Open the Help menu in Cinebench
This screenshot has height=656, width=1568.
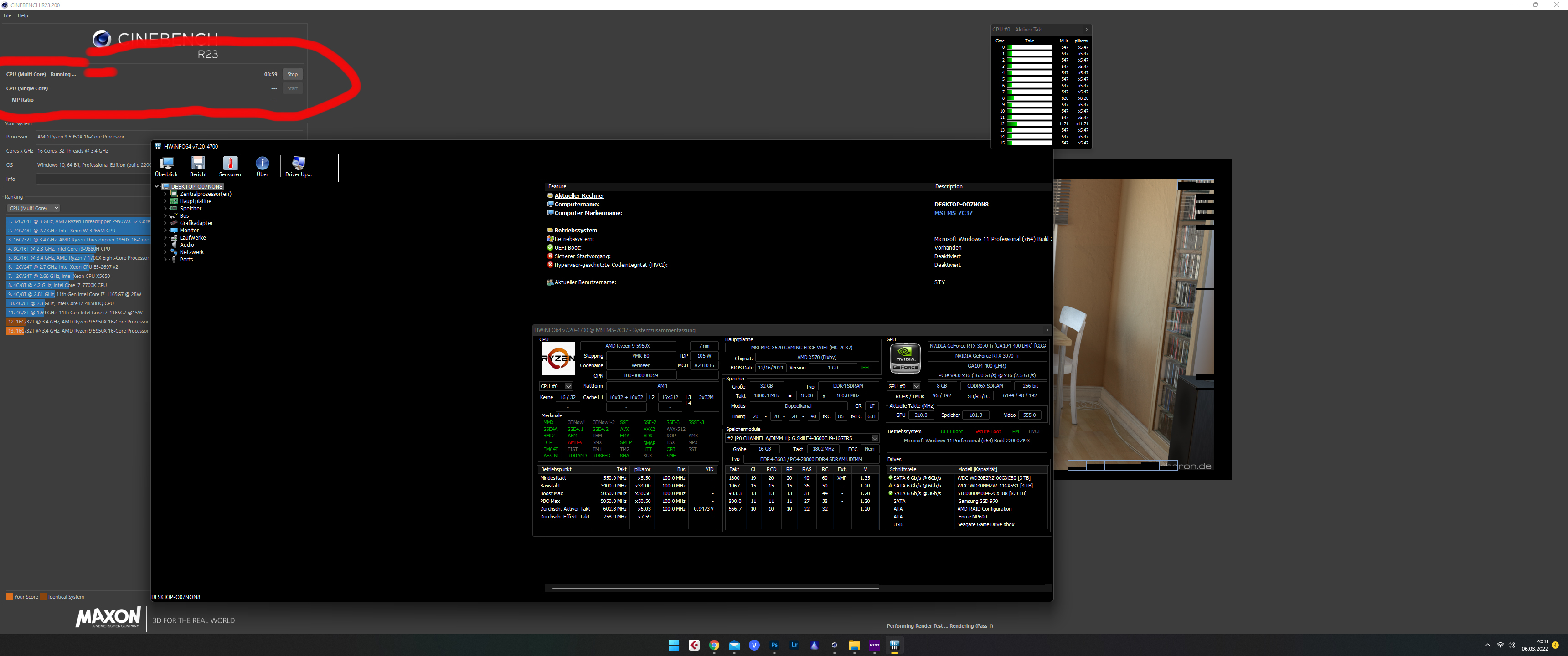[22, 16]
